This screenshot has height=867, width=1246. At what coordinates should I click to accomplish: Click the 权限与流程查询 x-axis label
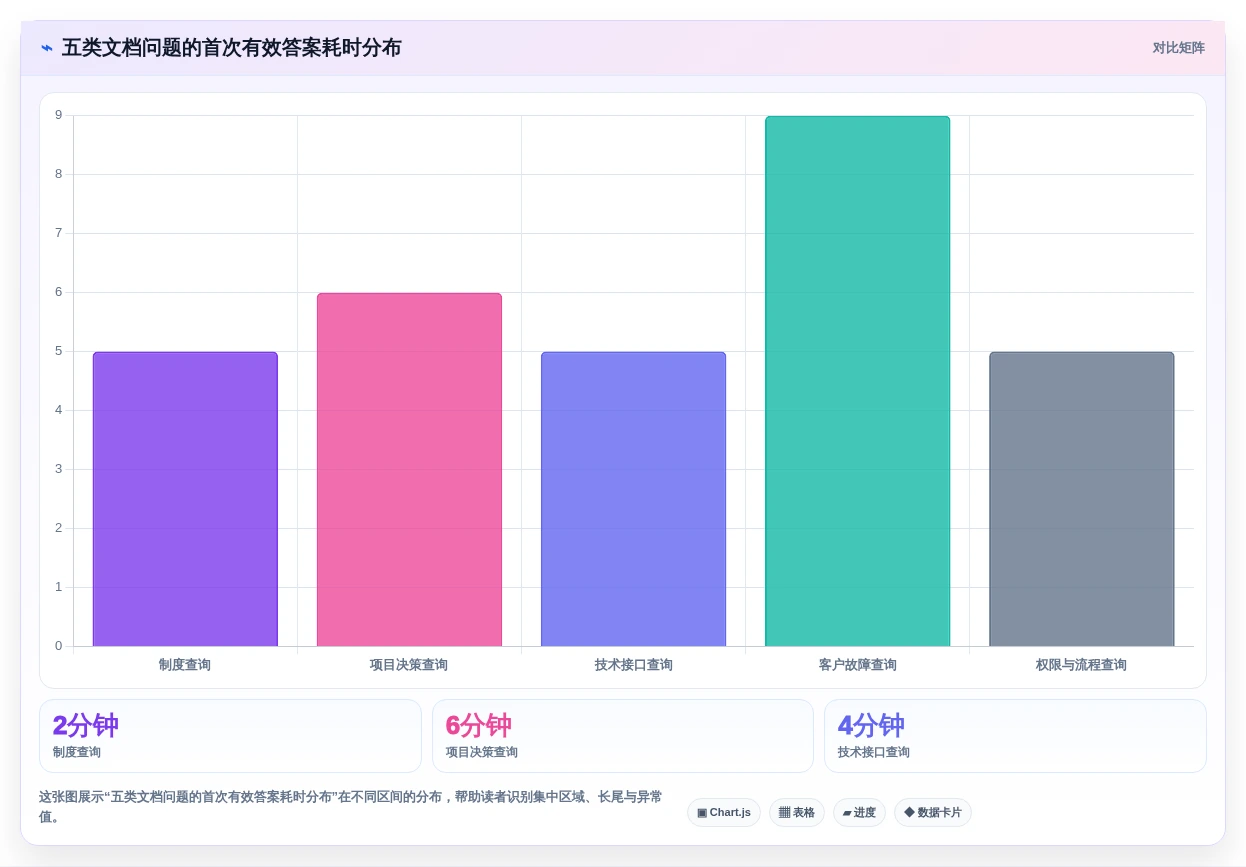1081,665
